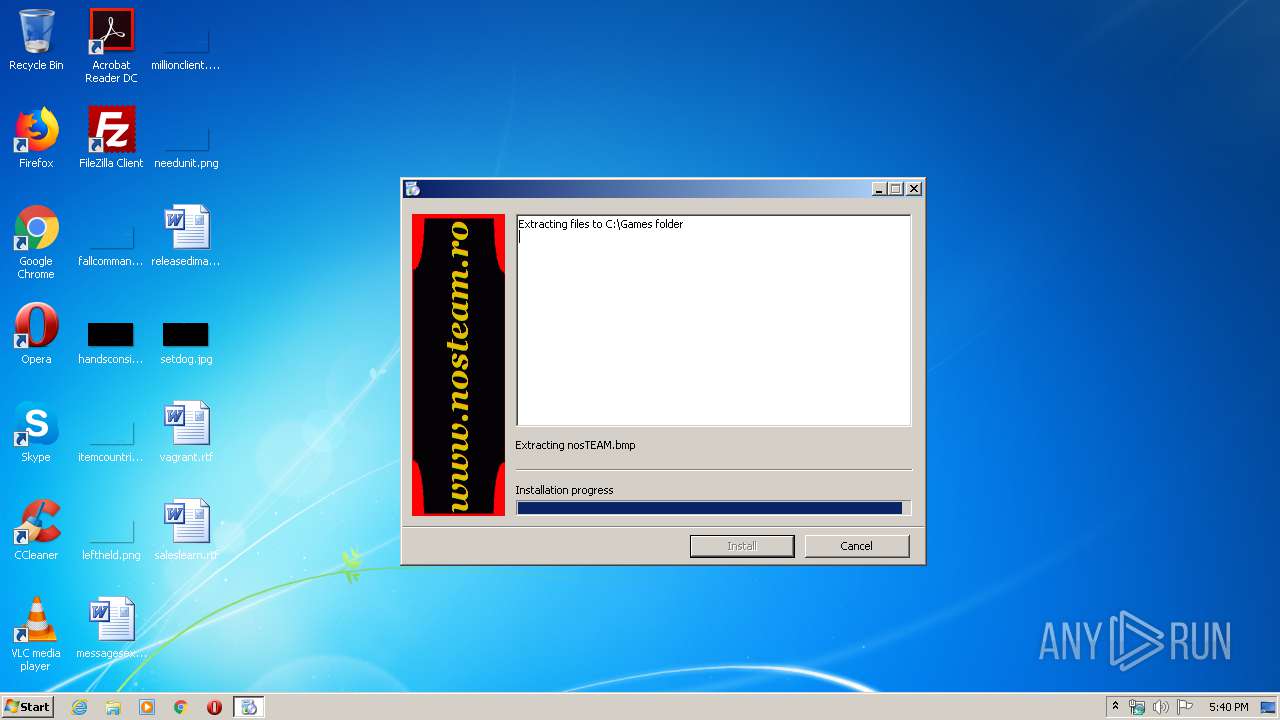Click the disabled Install button

pos(742,546)
